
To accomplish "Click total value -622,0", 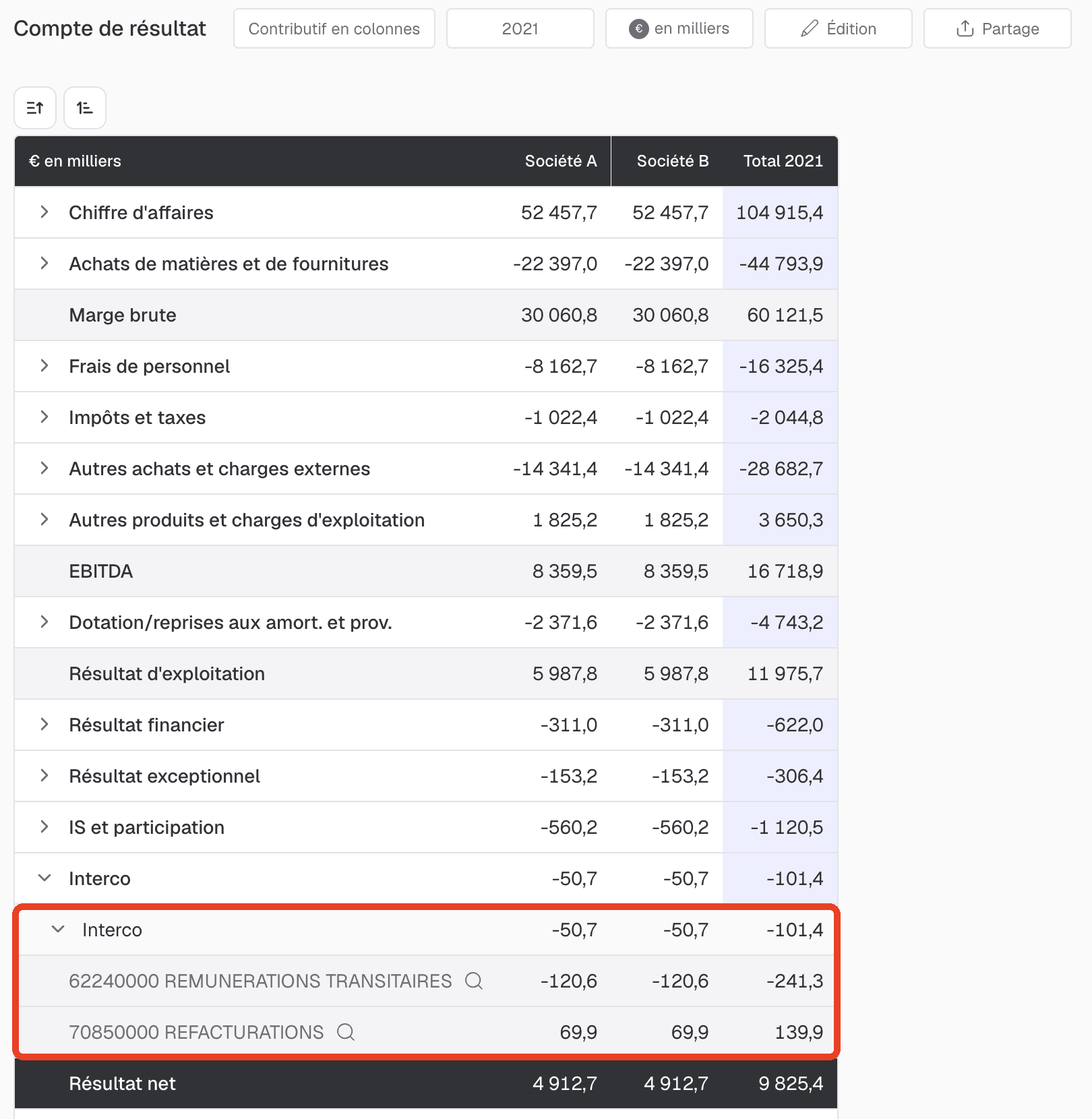I will coord(795,725).
